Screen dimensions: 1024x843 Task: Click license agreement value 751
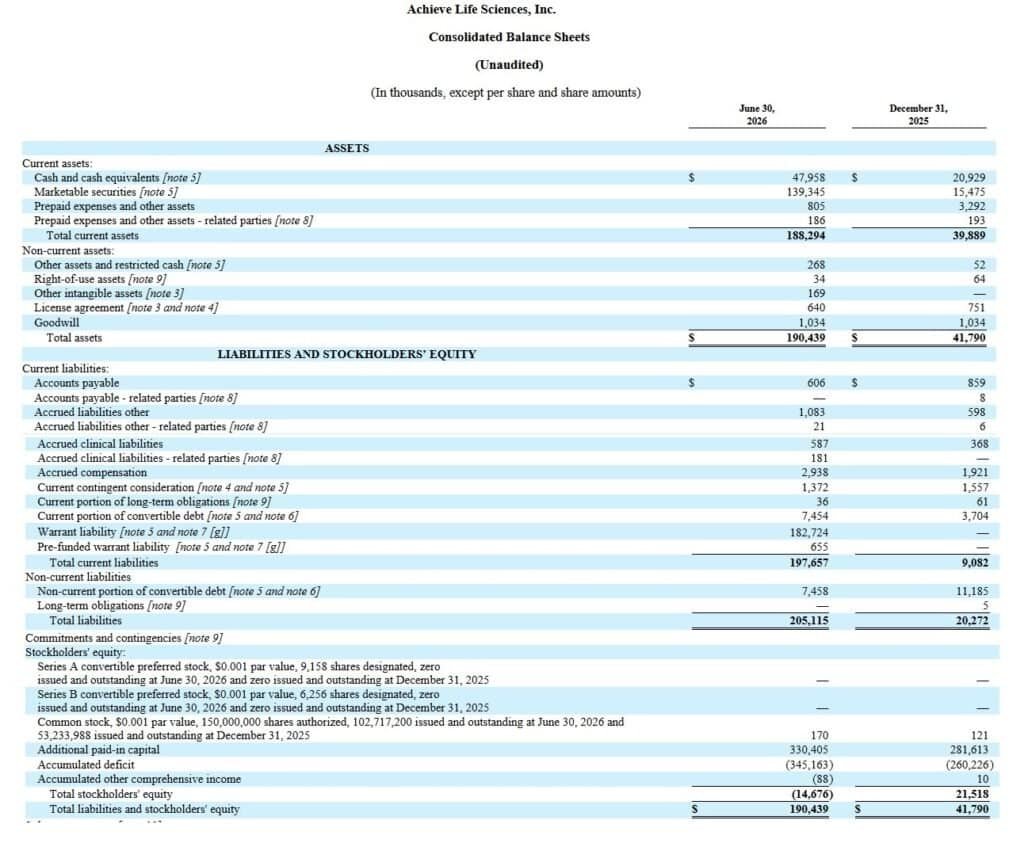[977, 308]
